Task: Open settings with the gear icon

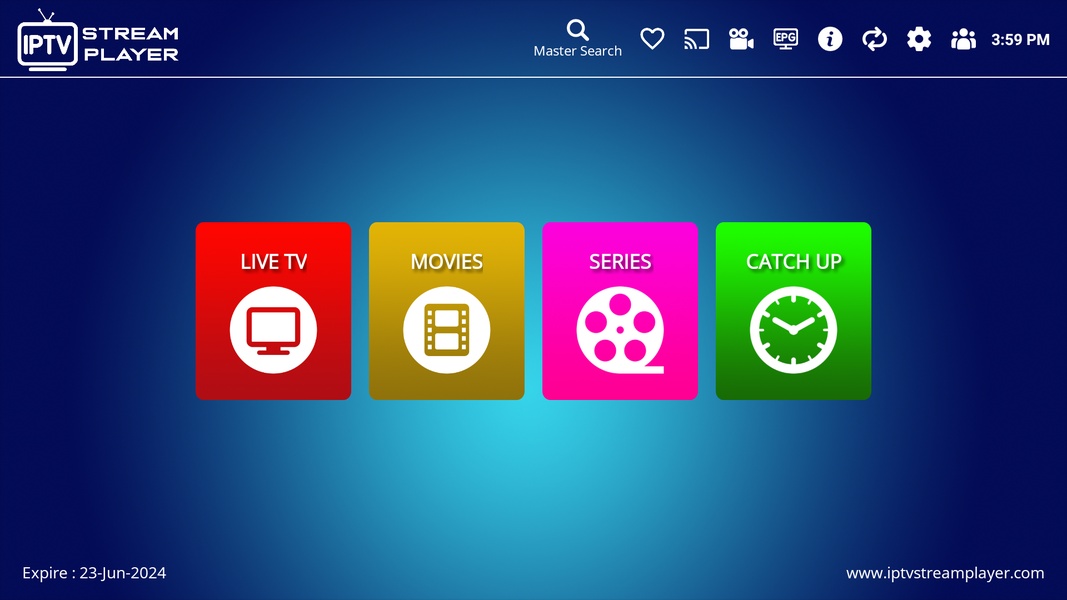Action: click(x=919, y=39)
